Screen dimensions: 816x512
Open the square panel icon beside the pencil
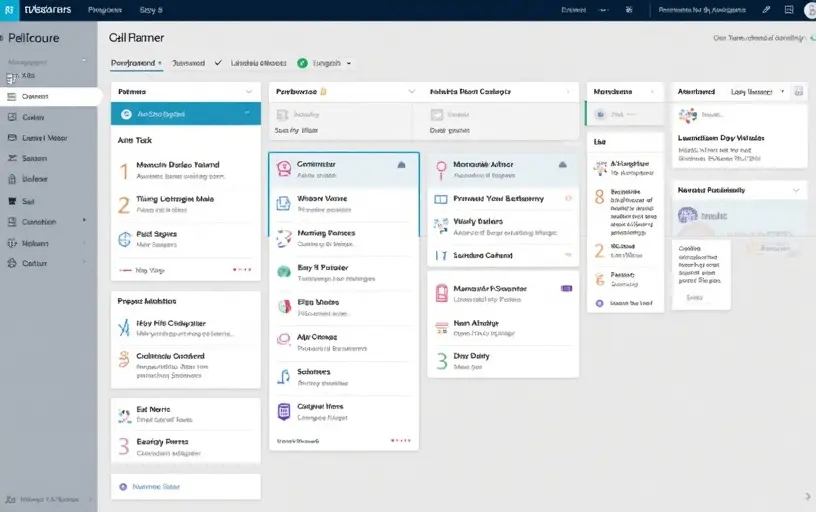click(789, 10)
